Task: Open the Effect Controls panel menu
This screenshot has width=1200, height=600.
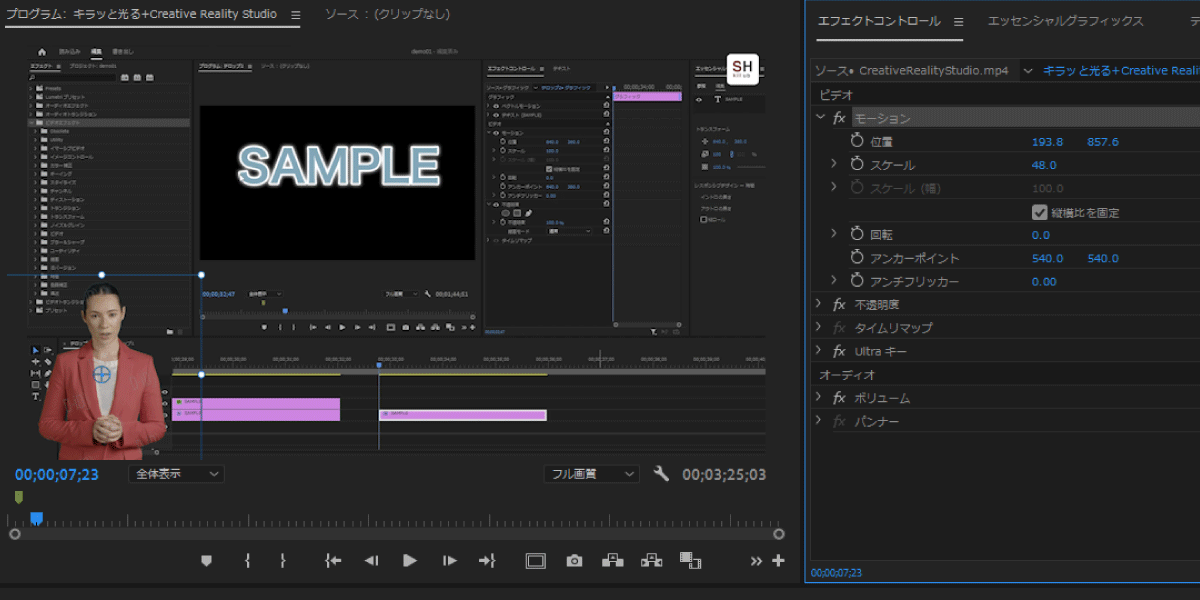Action: pyautogui.click(x=958, y=21)
